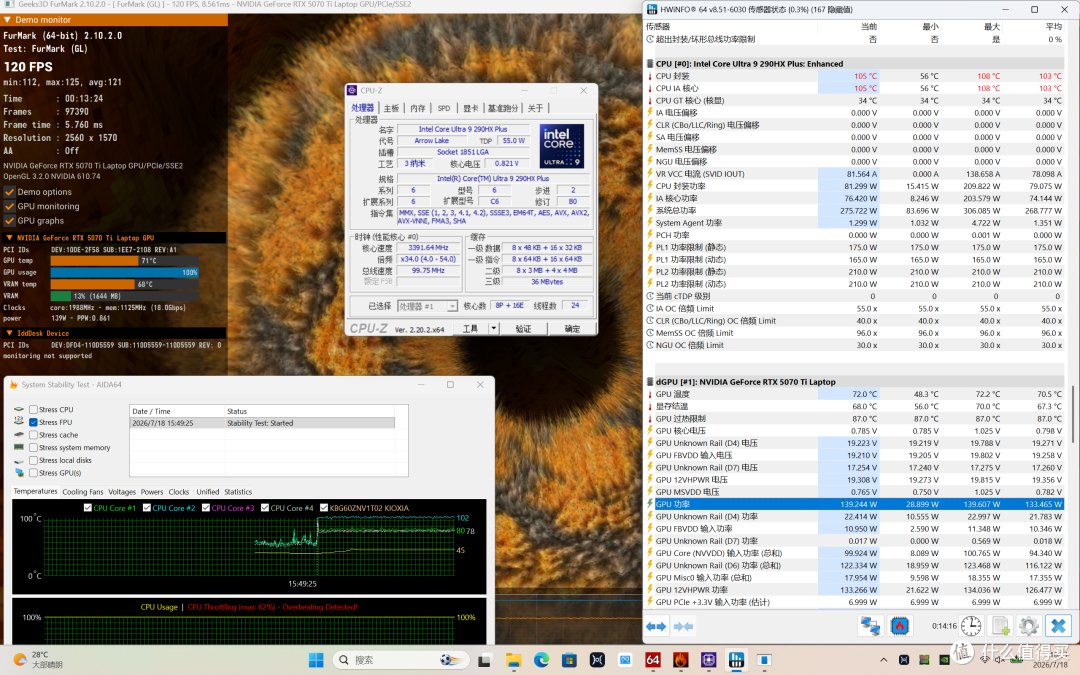This screenshot has height=675, width=1080.
Task: Switch CPU-Z to 显卡 tab
Action: (470, 108)
